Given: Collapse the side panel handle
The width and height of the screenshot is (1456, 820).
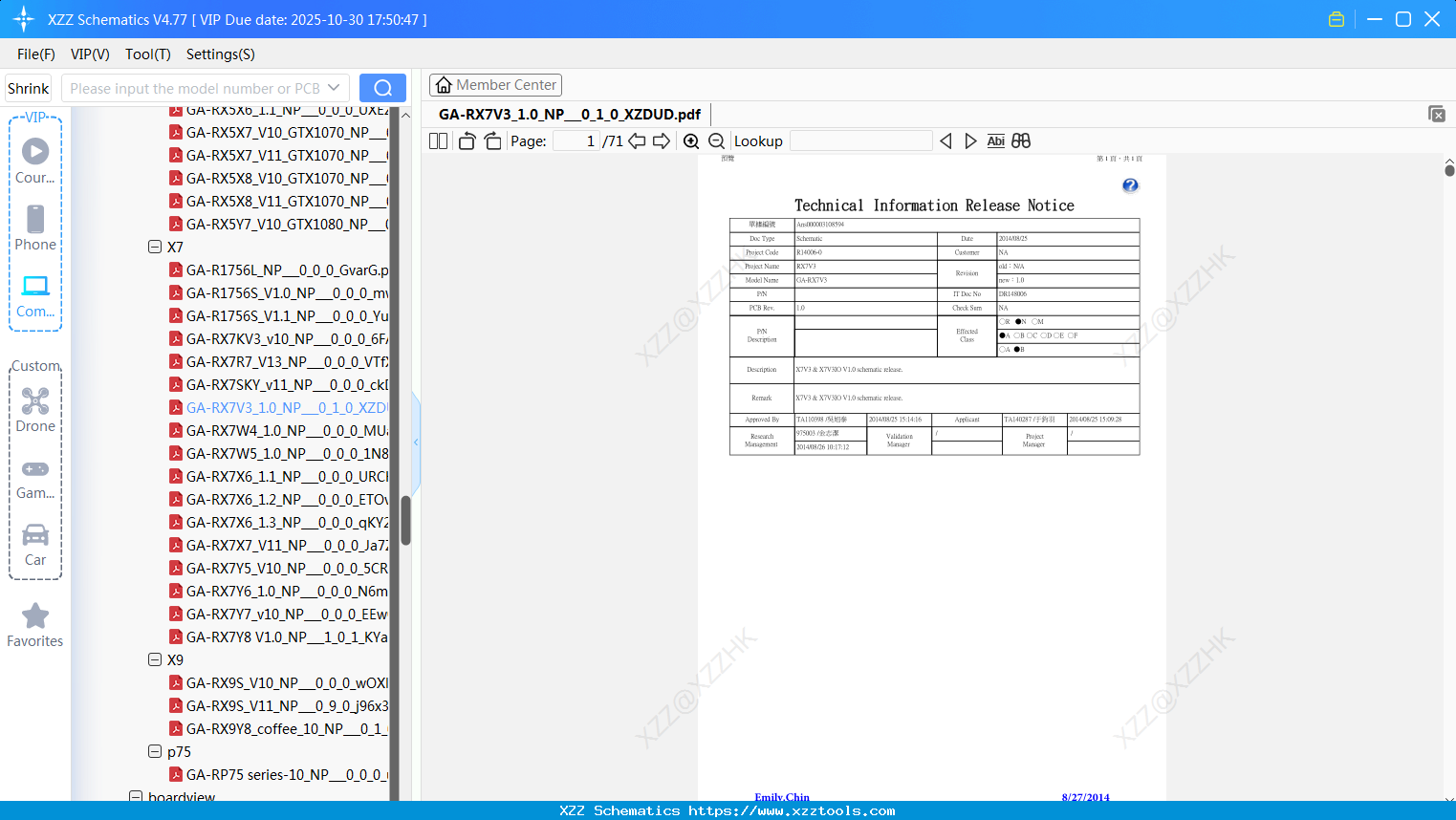Looking at the screenshot, I should tap(416, 442).
